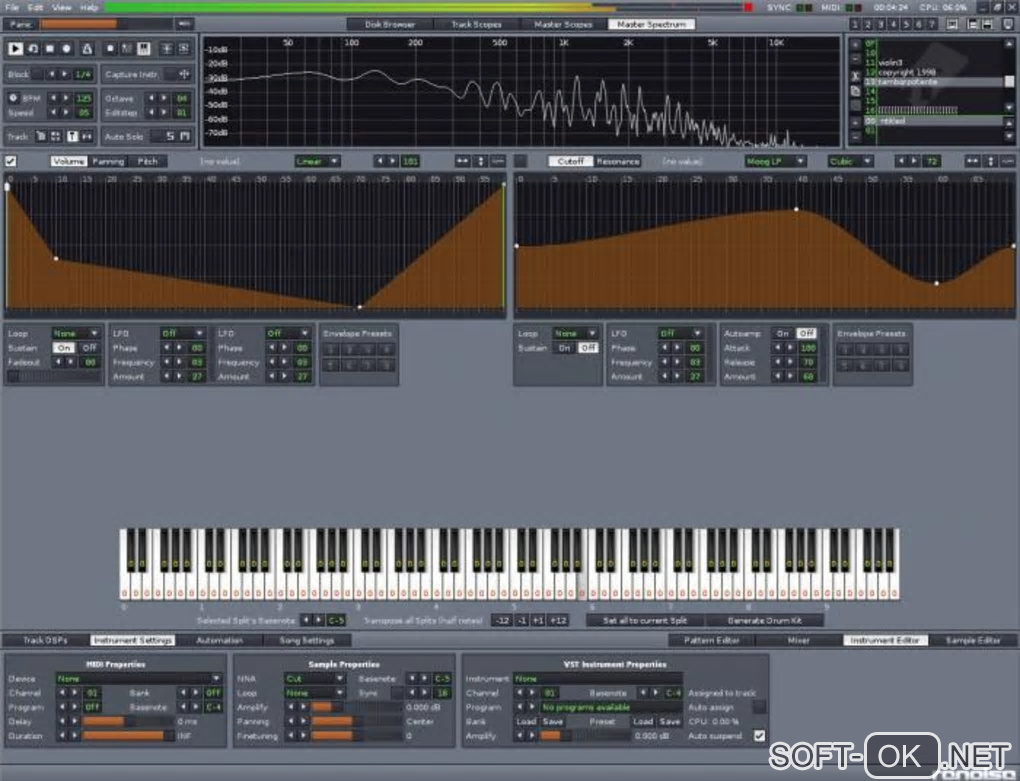Click the highlighted T icon in Track row

pos(72,137)
